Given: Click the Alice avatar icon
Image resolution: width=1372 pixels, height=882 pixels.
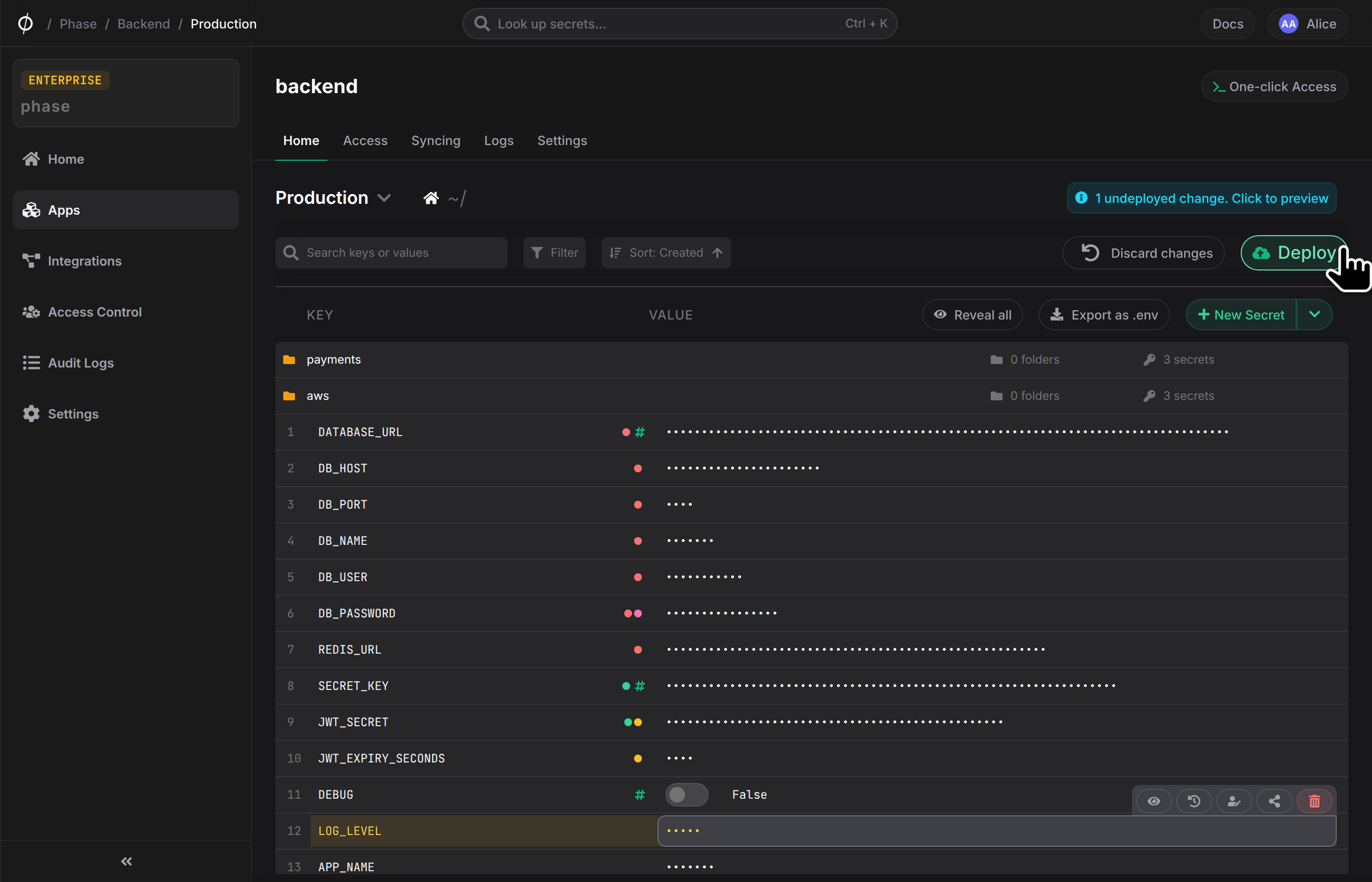Looking at the screenshot, I should [x=1288, y=24].
